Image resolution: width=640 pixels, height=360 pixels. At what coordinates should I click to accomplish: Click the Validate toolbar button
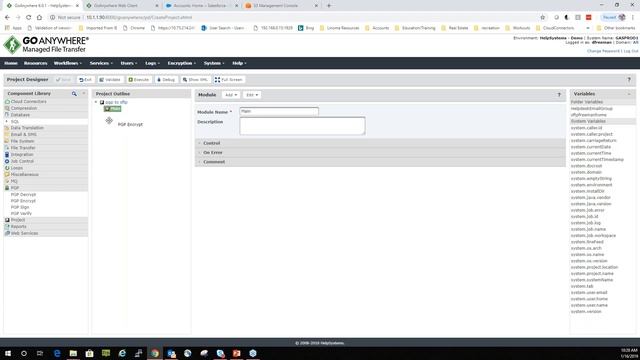point(110,80)
